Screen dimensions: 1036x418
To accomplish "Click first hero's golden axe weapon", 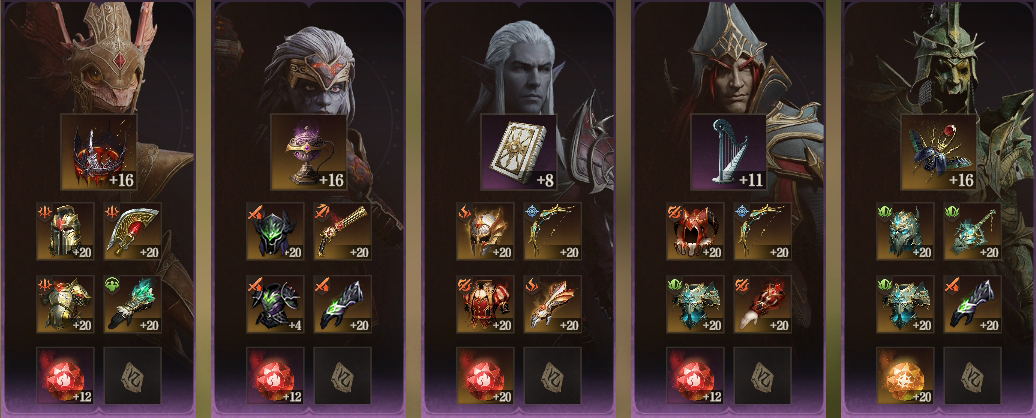I will pyautogui.click(x=133, y=231).
